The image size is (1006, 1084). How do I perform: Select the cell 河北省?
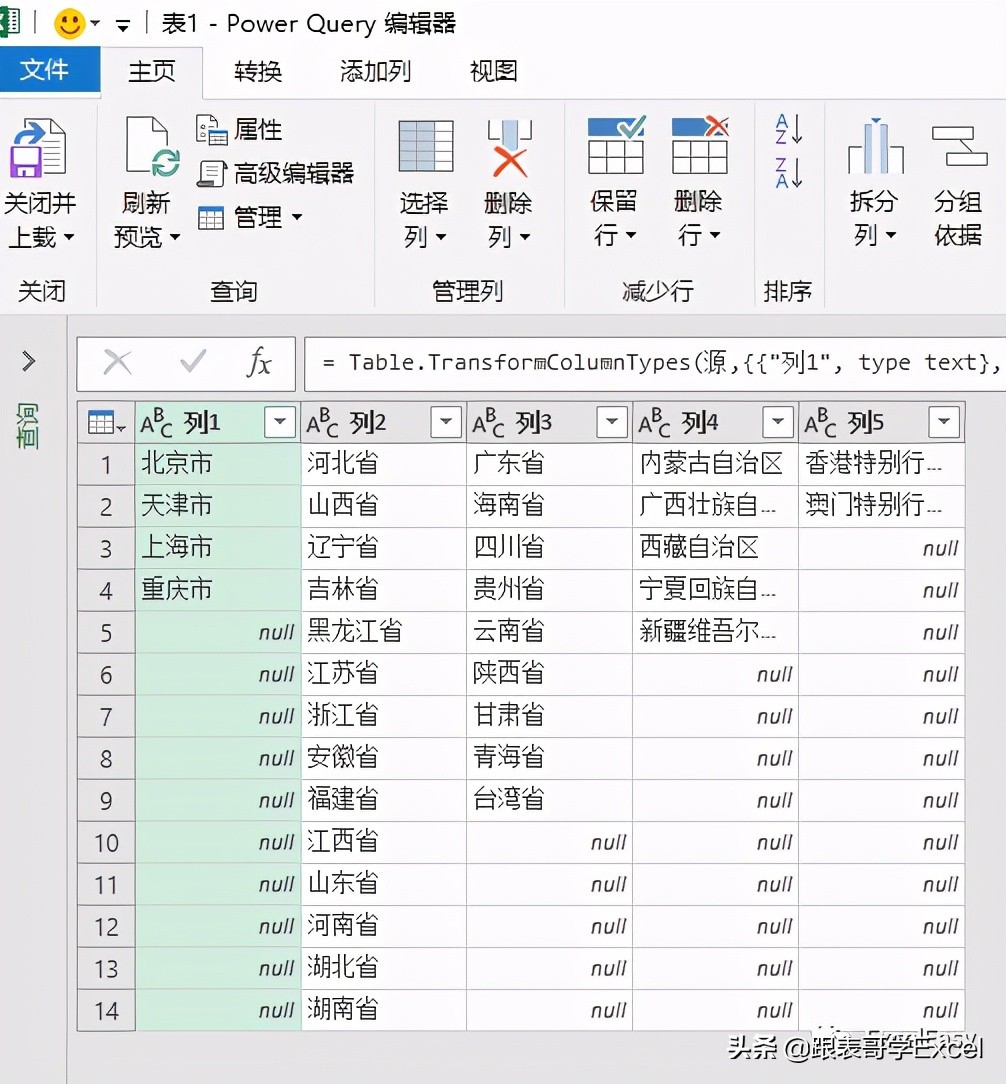pyautogui.click(x=384, y=464)
